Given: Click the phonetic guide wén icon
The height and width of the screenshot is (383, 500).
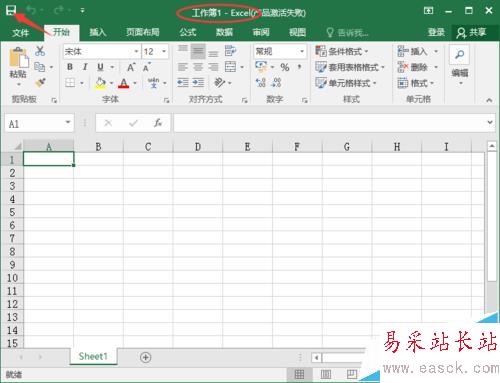Looking at the screenshot, I should 153,82.
